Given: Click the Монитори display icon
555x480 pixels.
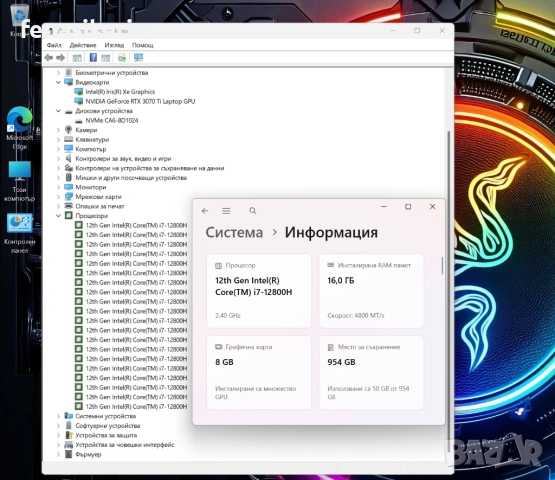Looking at the screenshot, I should pyautogui.click(x=69, y=187).
